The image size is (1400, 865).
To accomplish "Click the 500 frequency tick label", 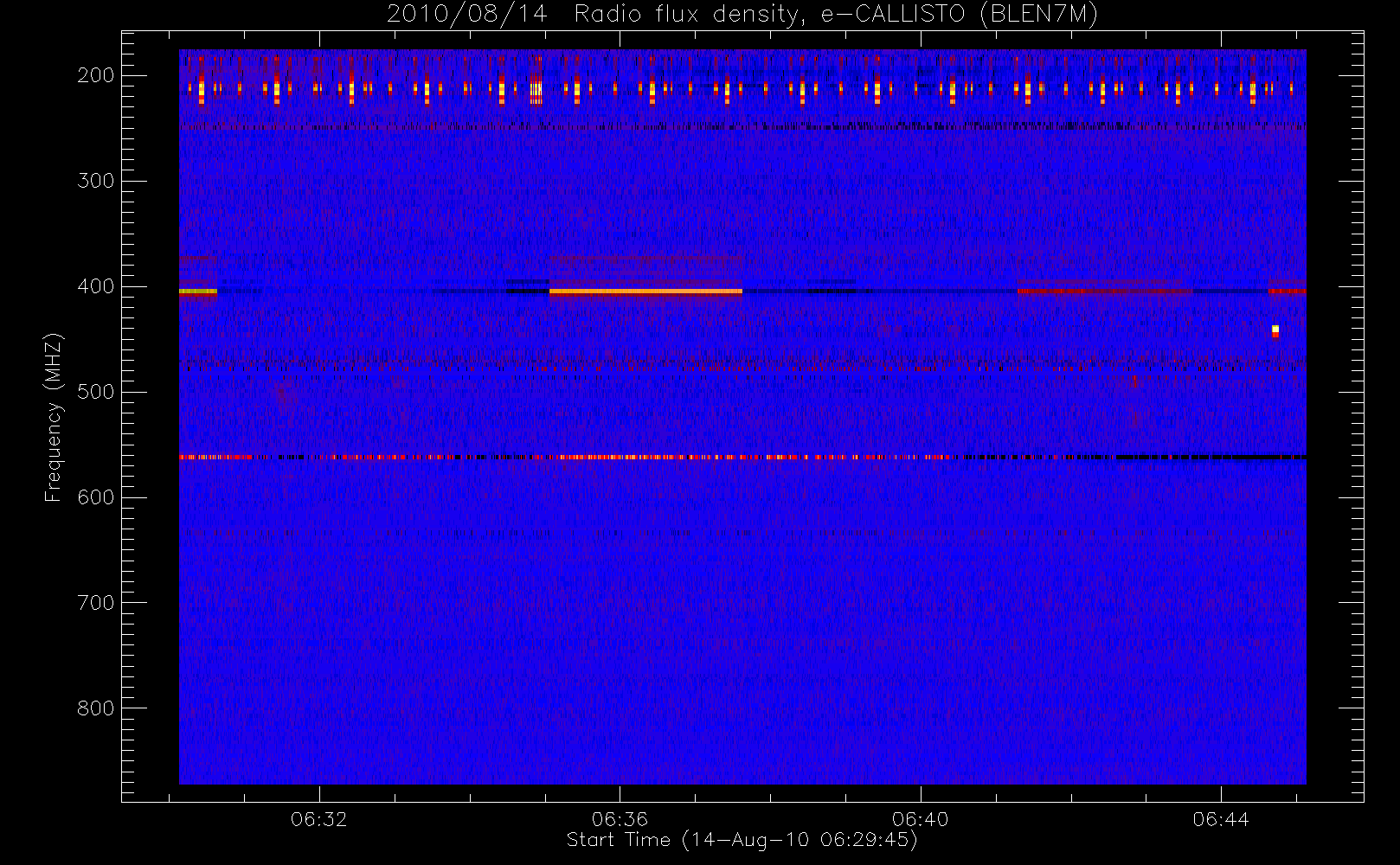I will (96, 392).
